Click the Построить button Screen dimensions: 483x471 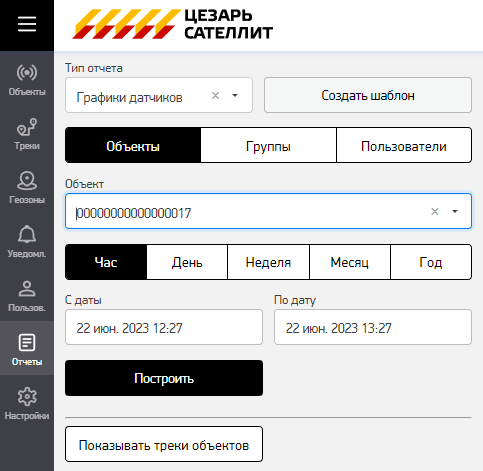pos(164,378)
